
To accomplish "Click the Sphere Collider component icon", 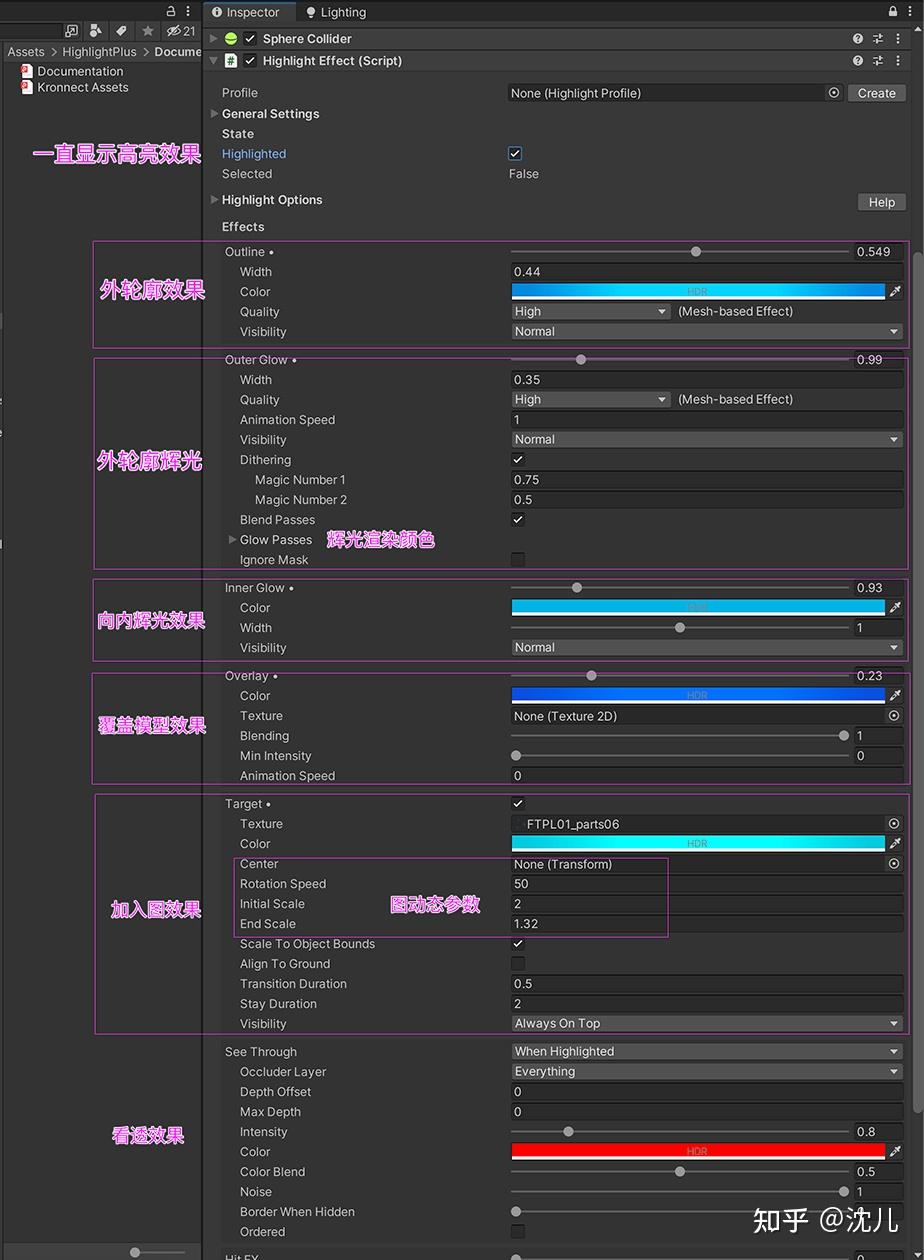I will tap(230, 38).
